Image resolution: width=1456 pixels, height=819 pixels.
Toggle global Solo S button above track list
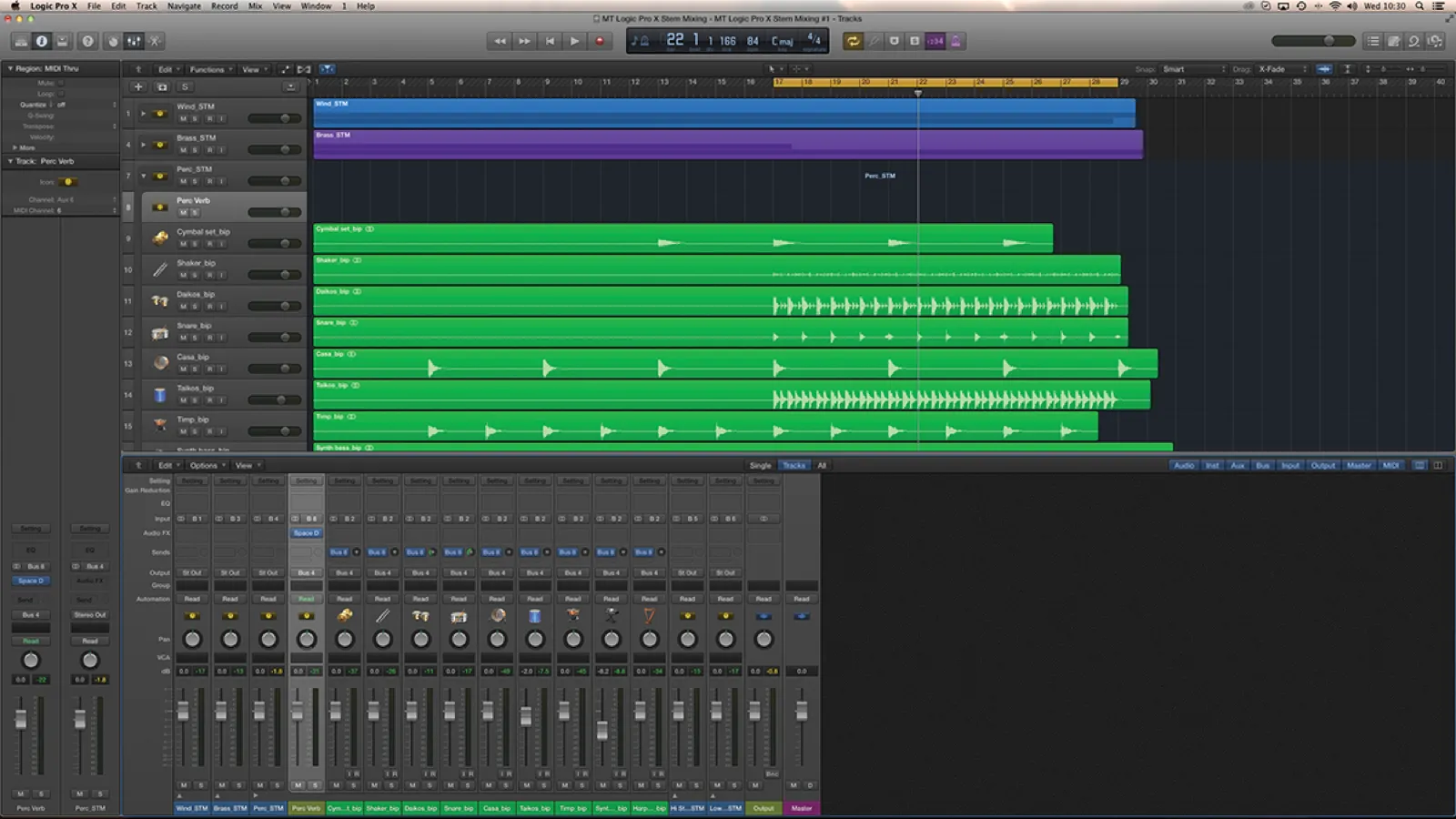coord(185,87)
